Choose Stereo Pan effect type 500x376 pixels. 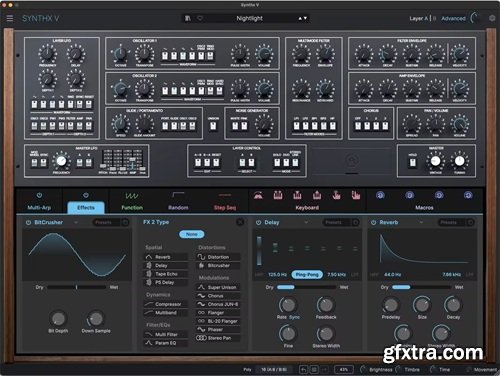click(x=218, y=338)
